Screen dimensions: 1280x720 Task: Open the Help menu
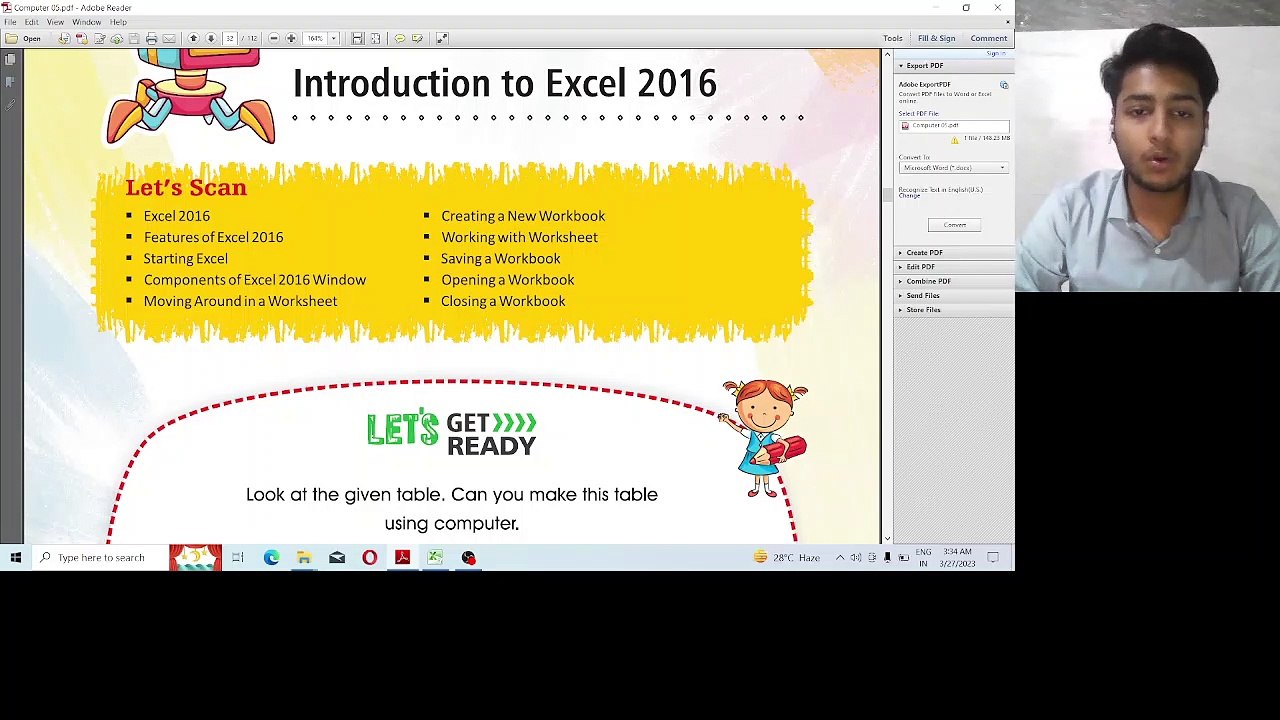coord(118,22)
